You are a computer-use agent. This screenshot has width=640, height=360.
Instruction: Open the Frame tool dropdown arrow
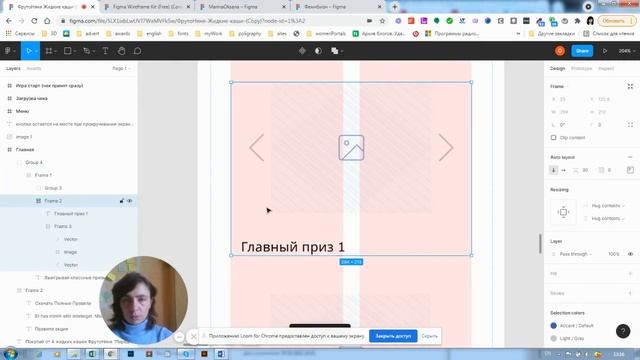click(x=55, y=51)
